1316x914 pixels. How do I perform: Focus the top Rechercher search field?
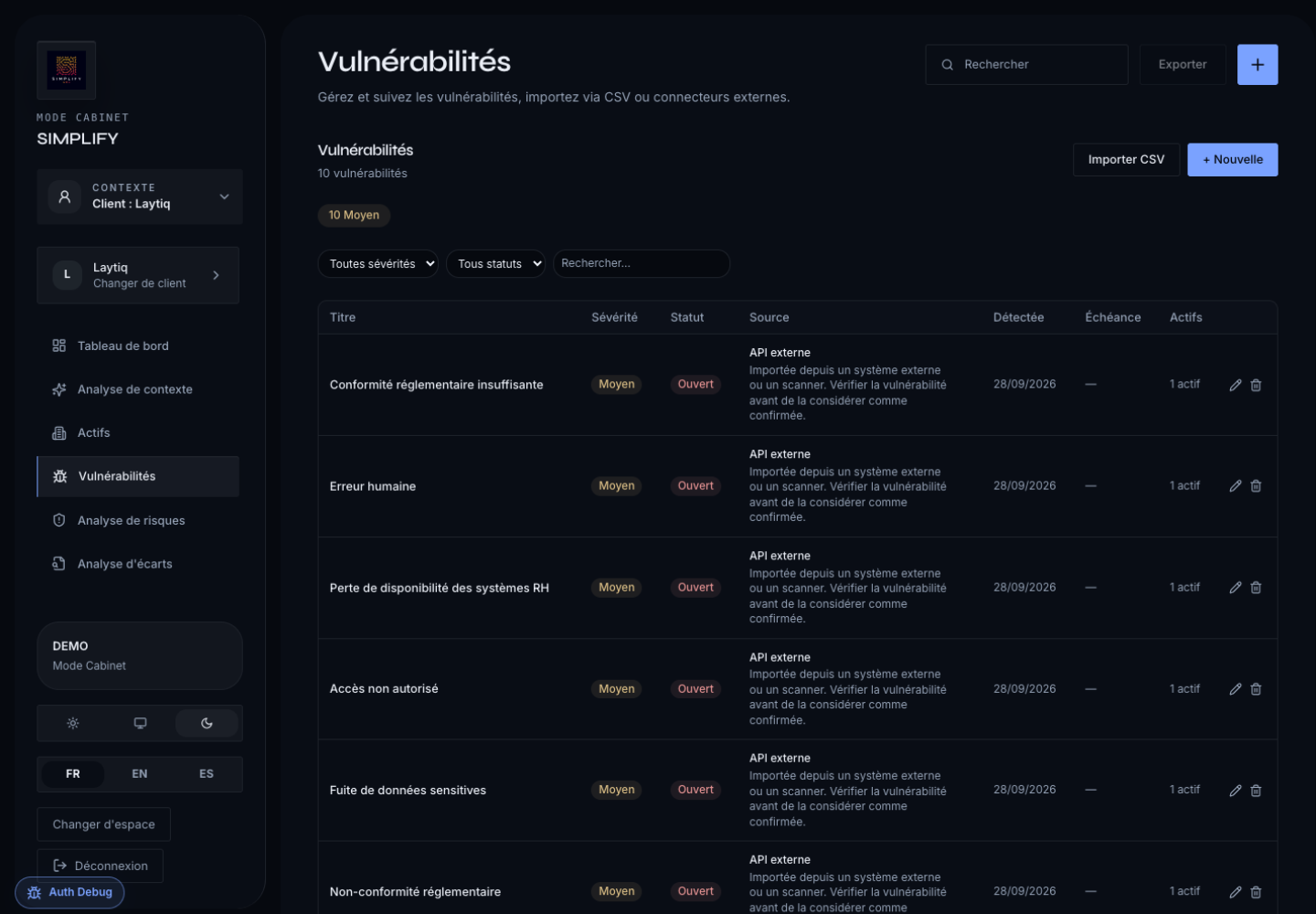click(x=1027, y=65)
